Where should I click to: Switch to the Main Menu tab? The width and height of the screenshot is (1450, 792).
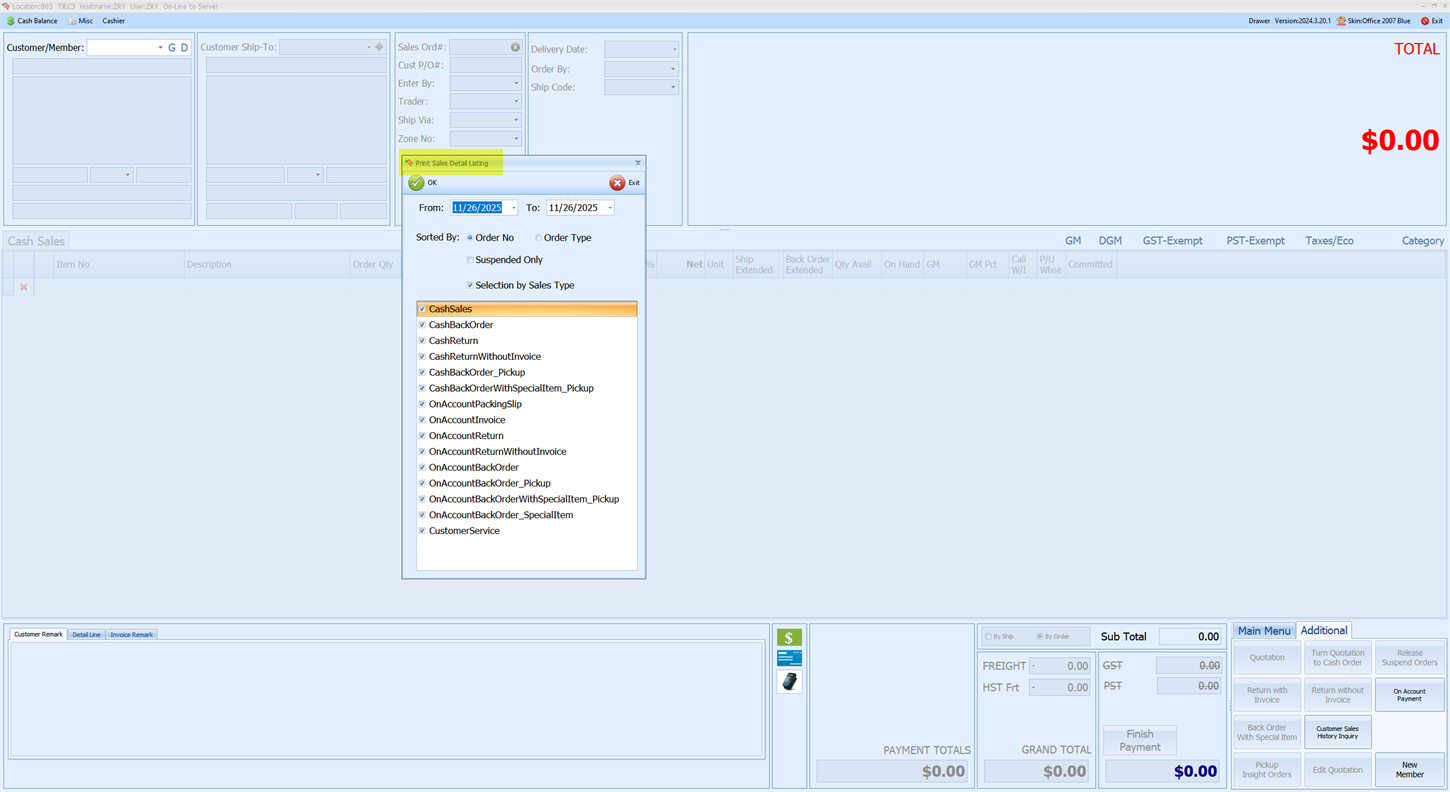[x=1263, y=631]
